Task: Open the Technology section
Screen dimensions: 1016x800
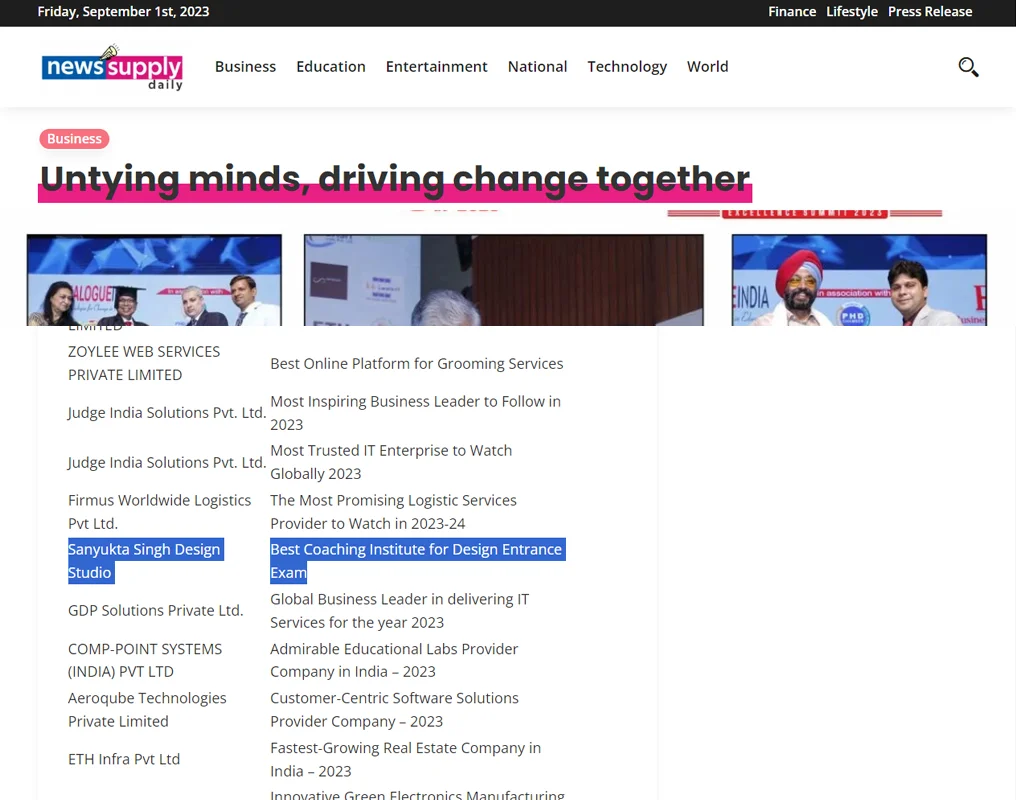Action: click(x=626, y=67)
